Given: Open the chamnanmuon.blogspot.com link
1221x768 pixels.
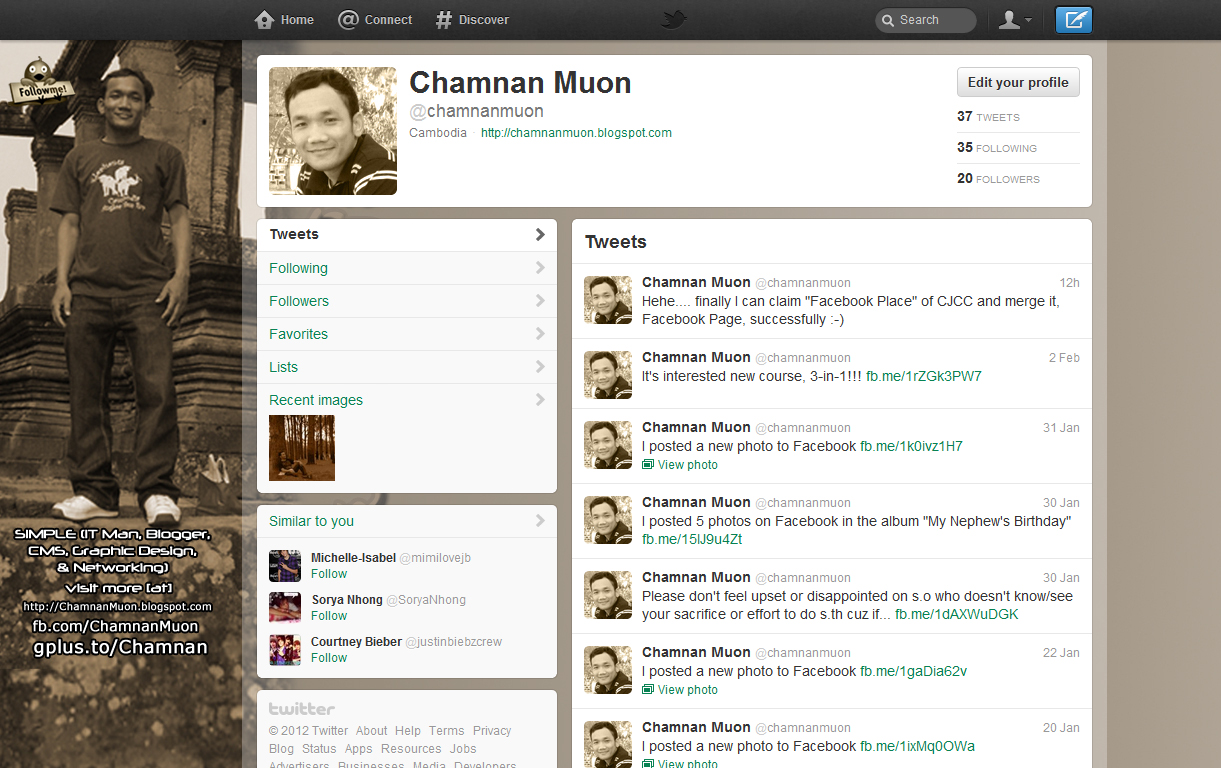Looking at the screenshot, I should (576, 132).
